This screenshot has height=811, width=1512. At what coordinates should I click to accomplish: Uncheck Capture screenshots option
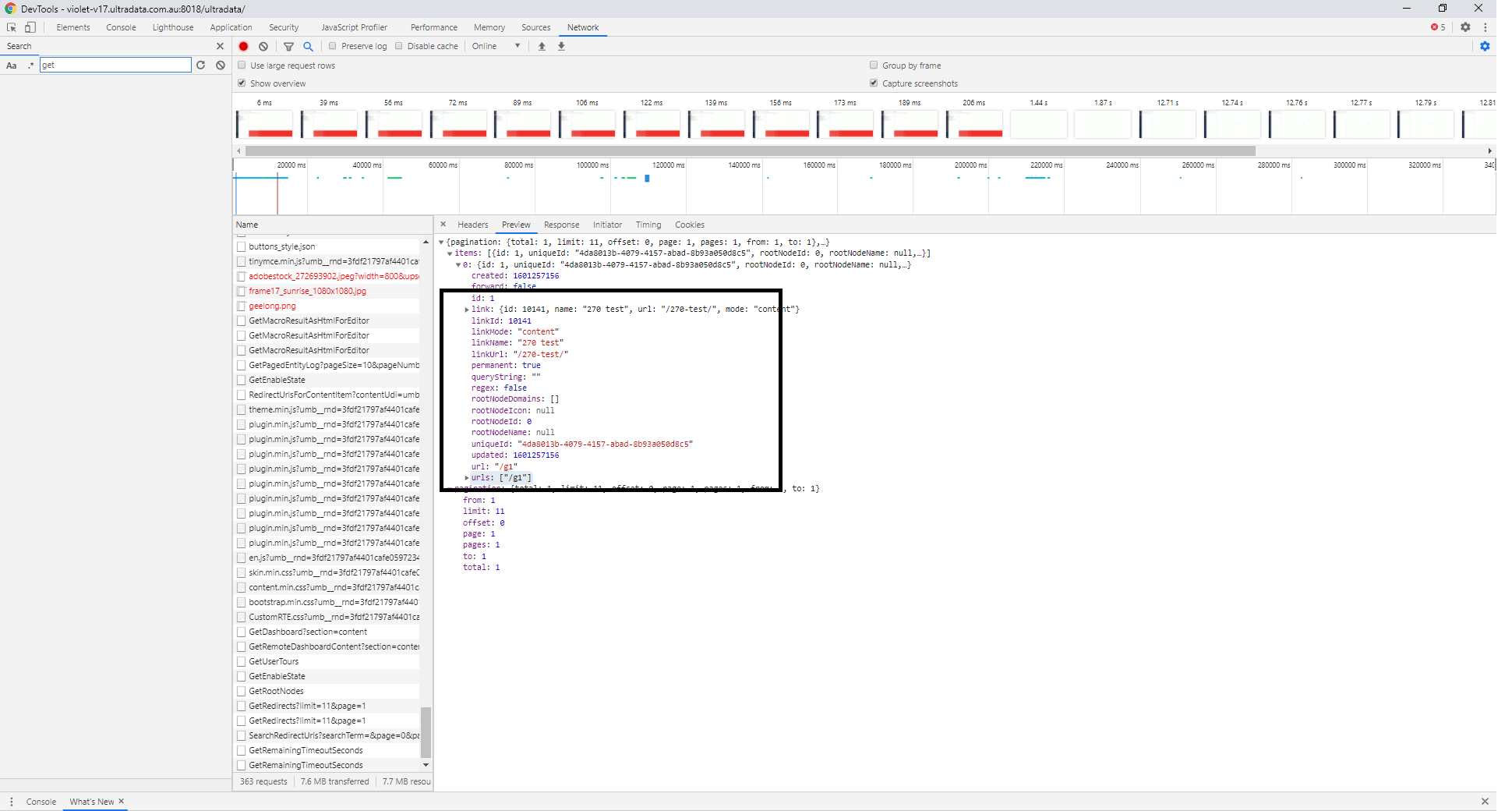[x=874, y=83]
